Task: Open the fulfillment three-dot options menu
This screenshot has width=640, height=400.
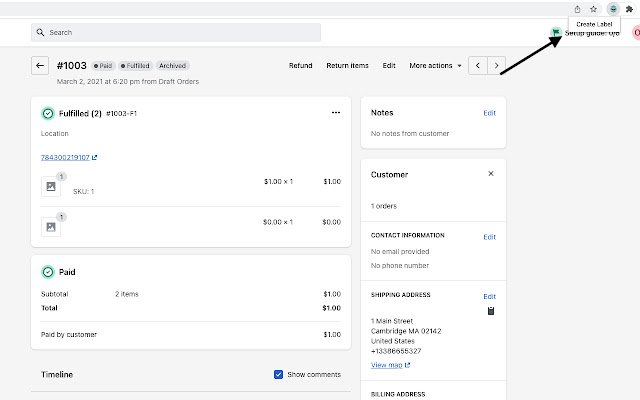Action: (335, 113)
